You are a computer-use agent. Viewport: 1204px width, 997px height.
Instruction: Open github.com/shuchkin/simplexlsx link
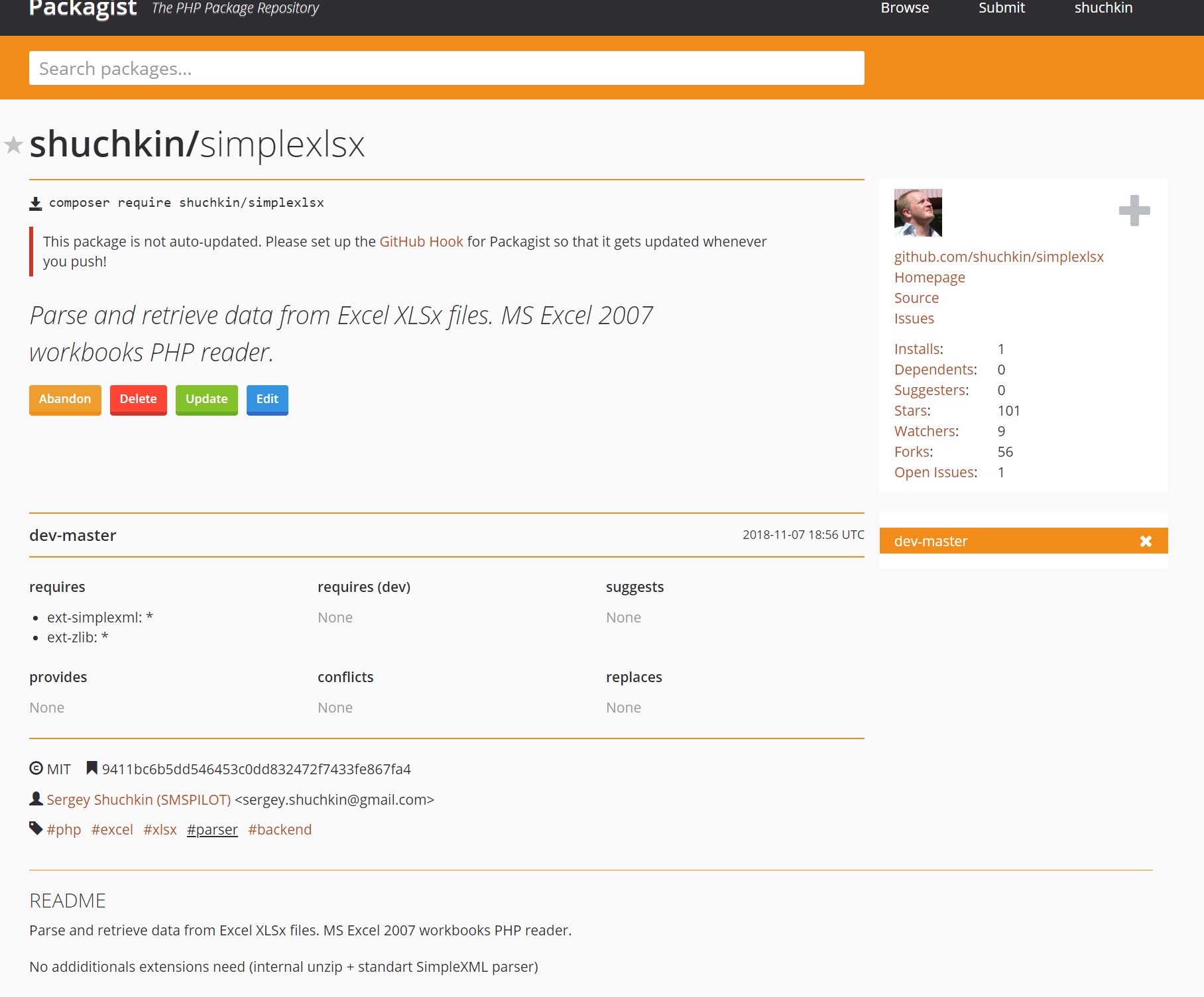pyautogui.click(x=998, y=257)
